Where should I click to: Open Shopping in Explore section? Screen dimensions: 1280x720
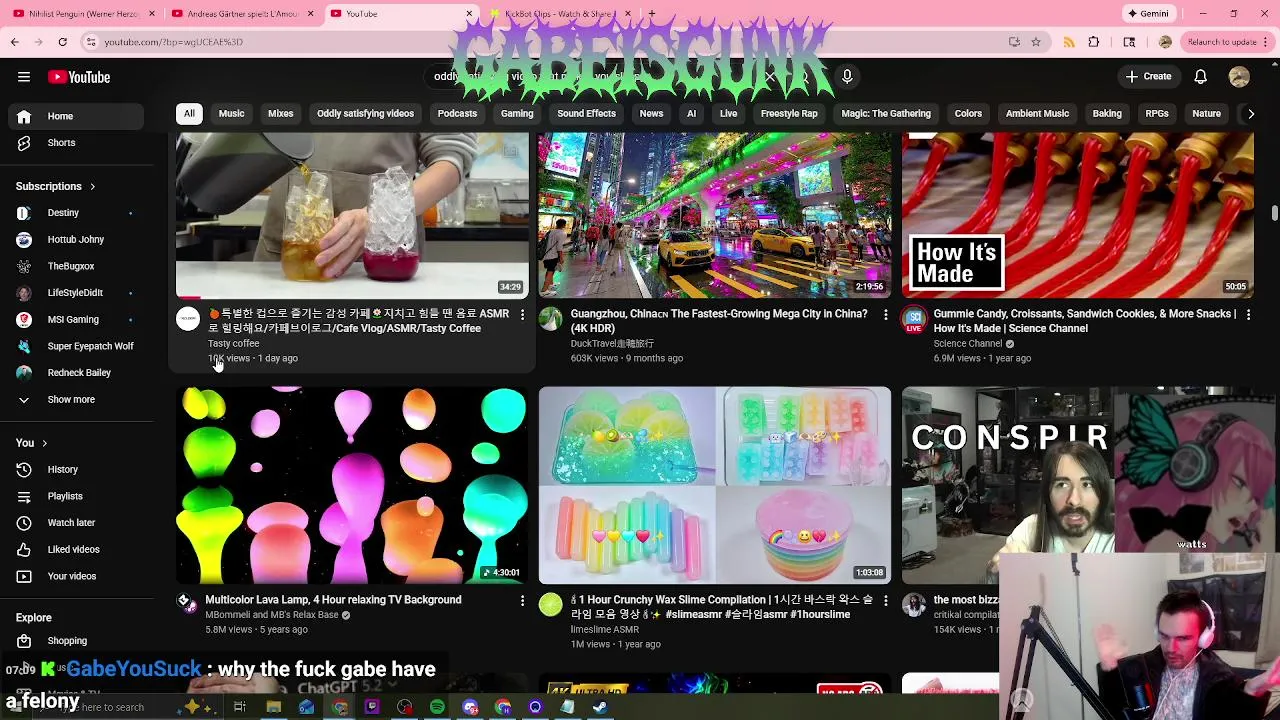[x=75, y=641]
